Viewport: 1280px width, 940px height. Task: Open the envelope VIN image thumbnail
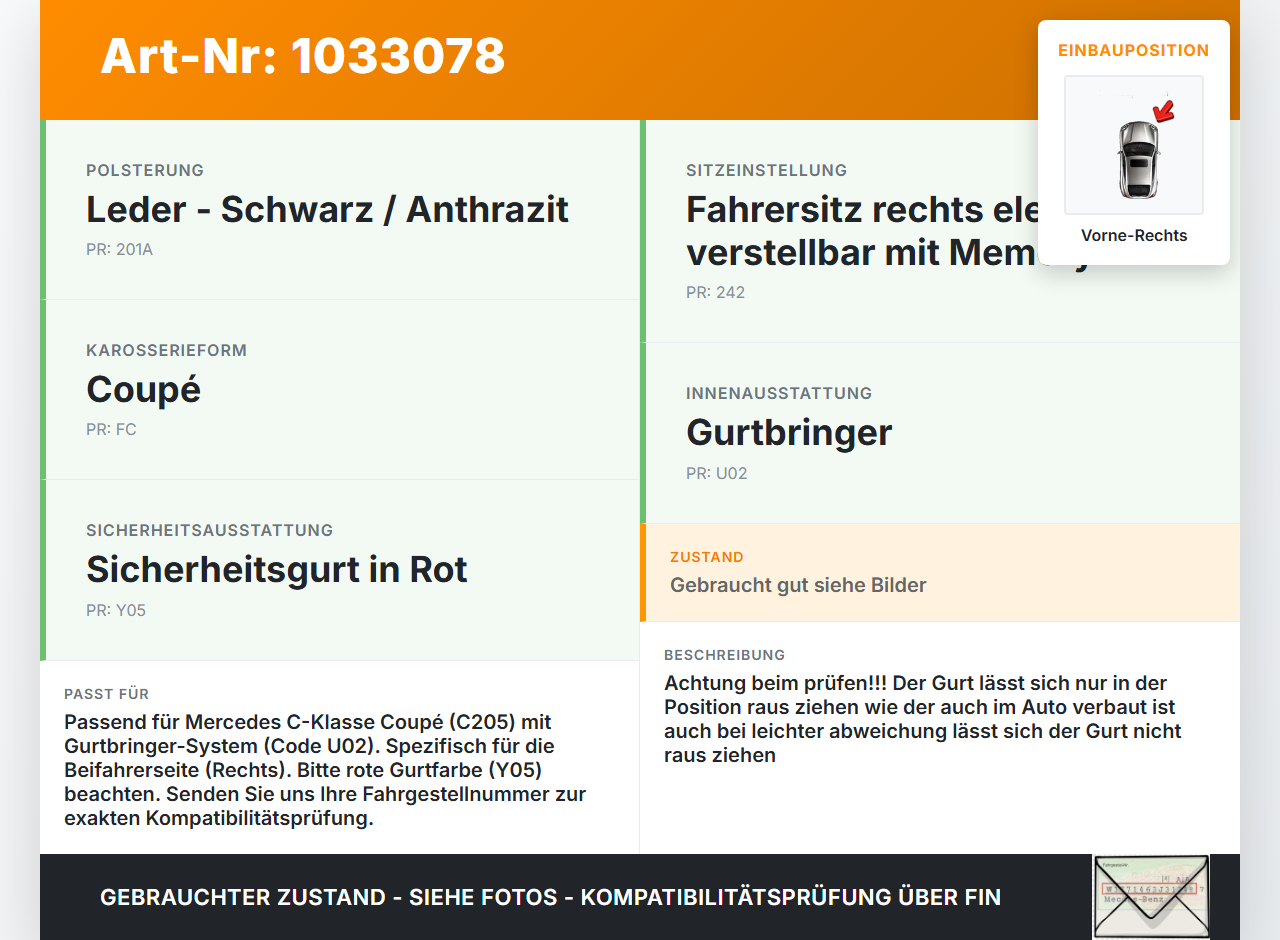click(x=1151, y=897)
